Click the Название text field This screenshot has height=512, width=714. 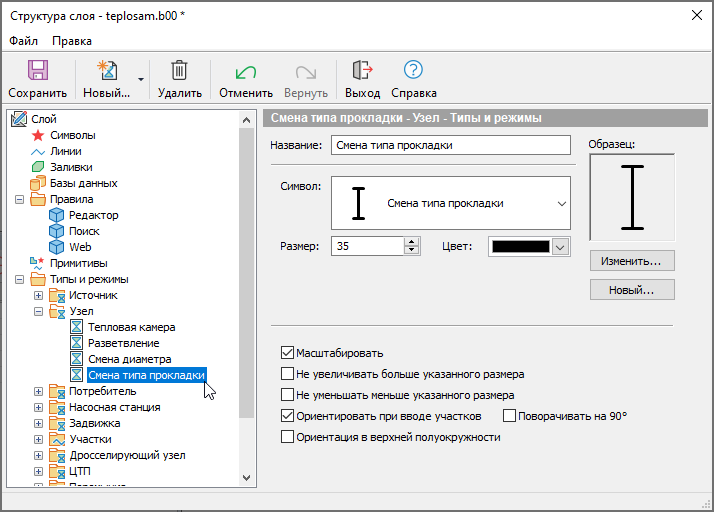point(449,145)
